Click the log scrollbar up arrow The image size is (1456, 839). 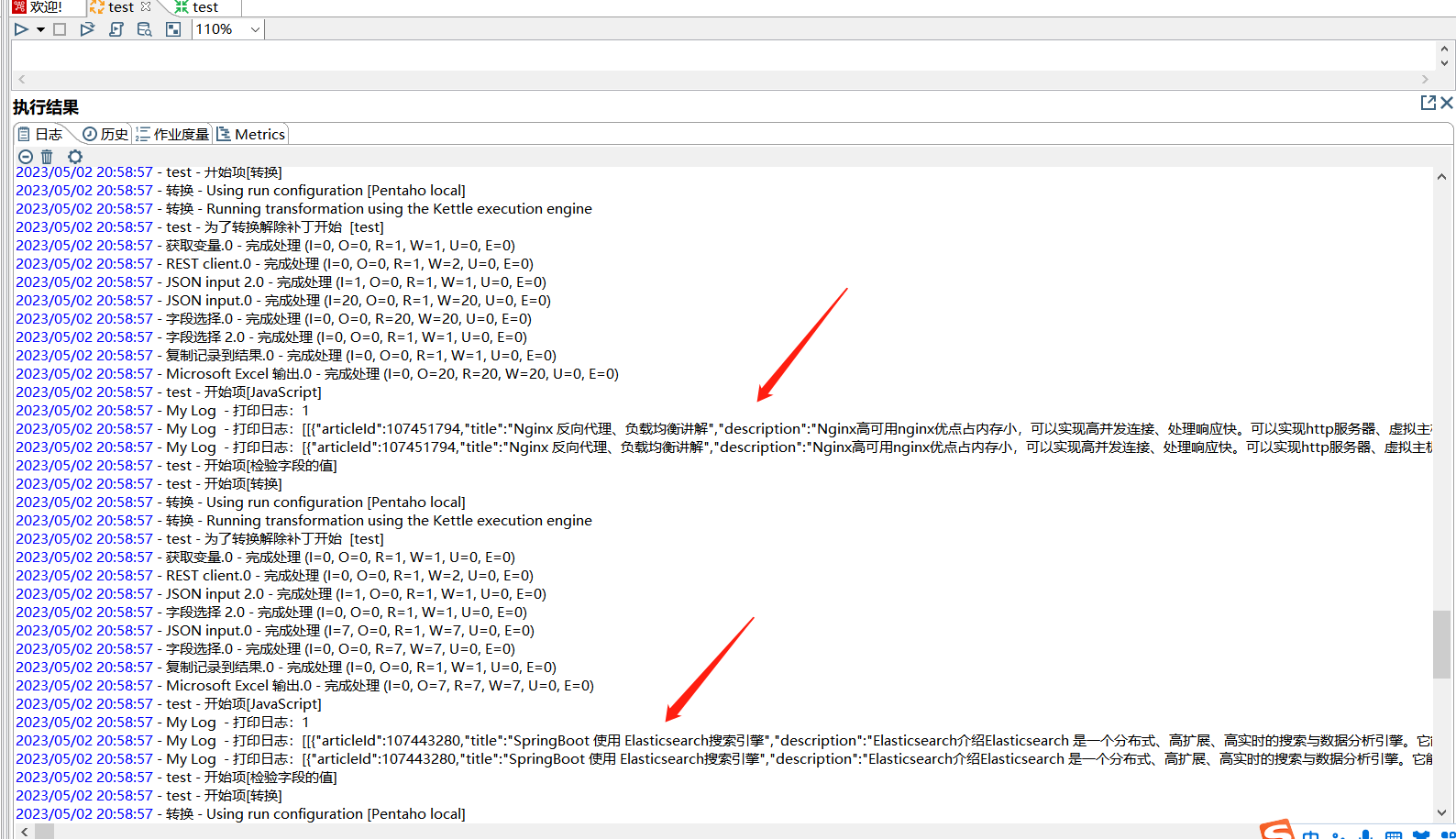coord(1441,177)
